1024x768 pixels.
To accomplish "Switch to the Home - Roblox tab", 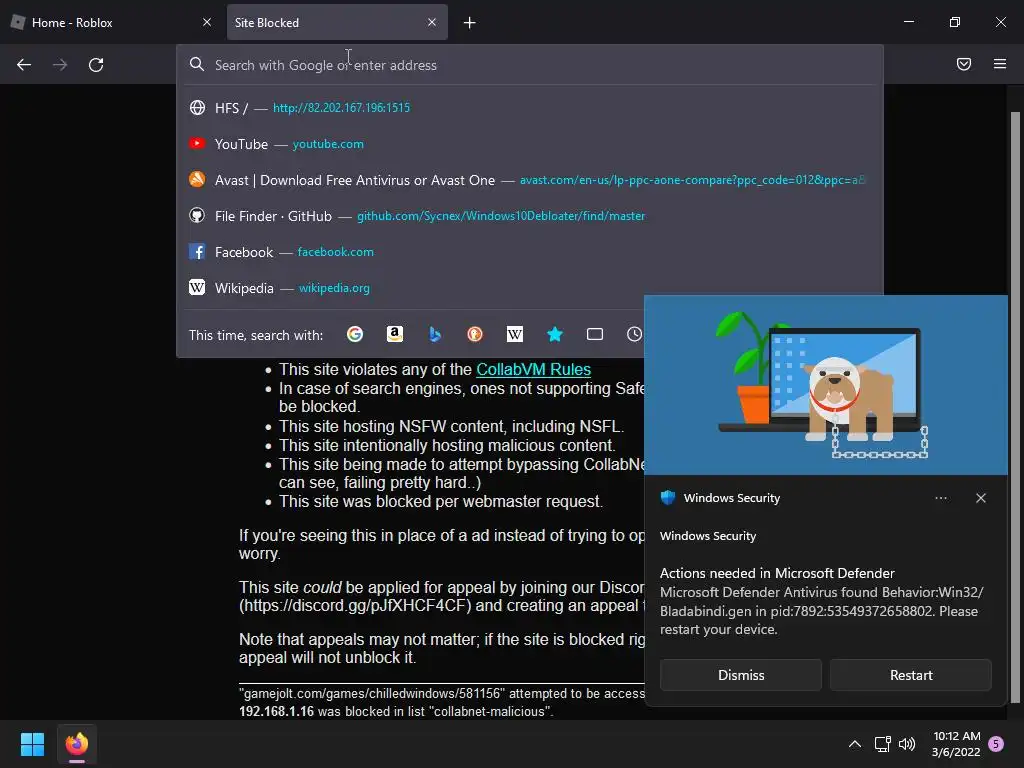I will (x=111, y=22).
